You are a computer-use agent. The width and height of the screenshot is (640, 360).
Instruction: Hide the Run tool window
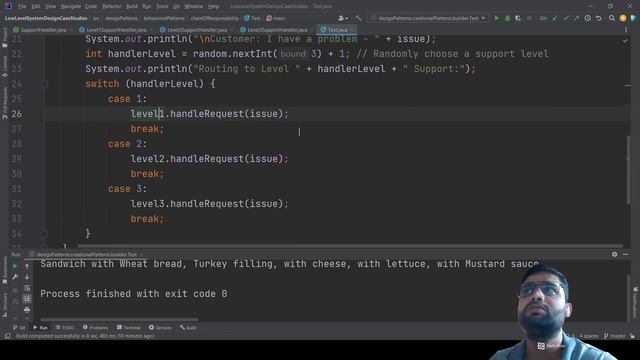point(625,254)
